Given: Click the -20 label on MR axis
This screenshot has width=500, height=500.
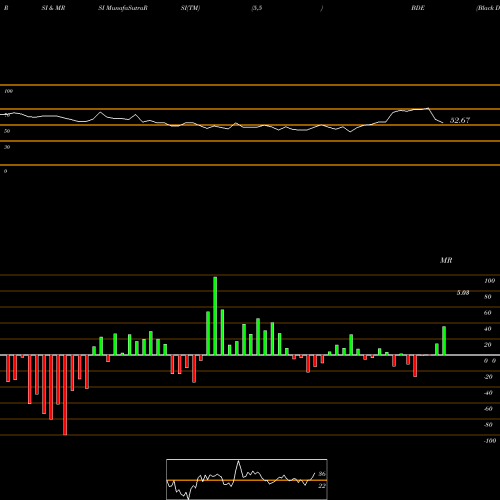Looking at the screenshot, I should pyautogui.click(x=488, y=377).
